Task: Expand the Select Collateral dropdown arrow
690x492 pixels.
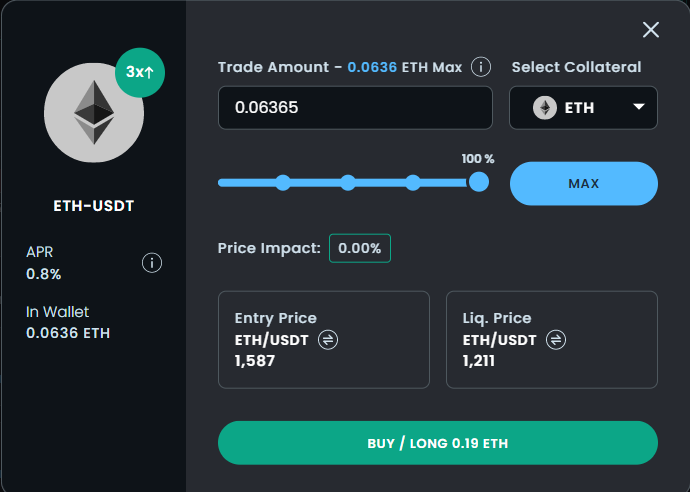Action: 639,106
